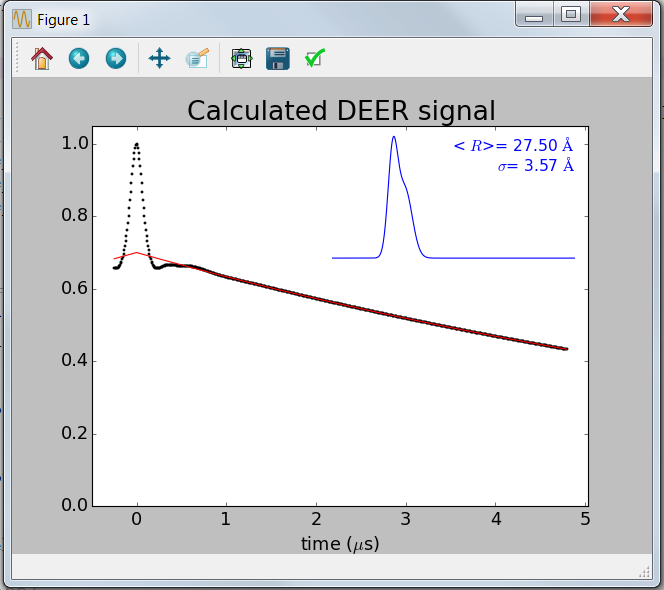Open axis parameters editor with green checkmark

[x=315, y=59]
